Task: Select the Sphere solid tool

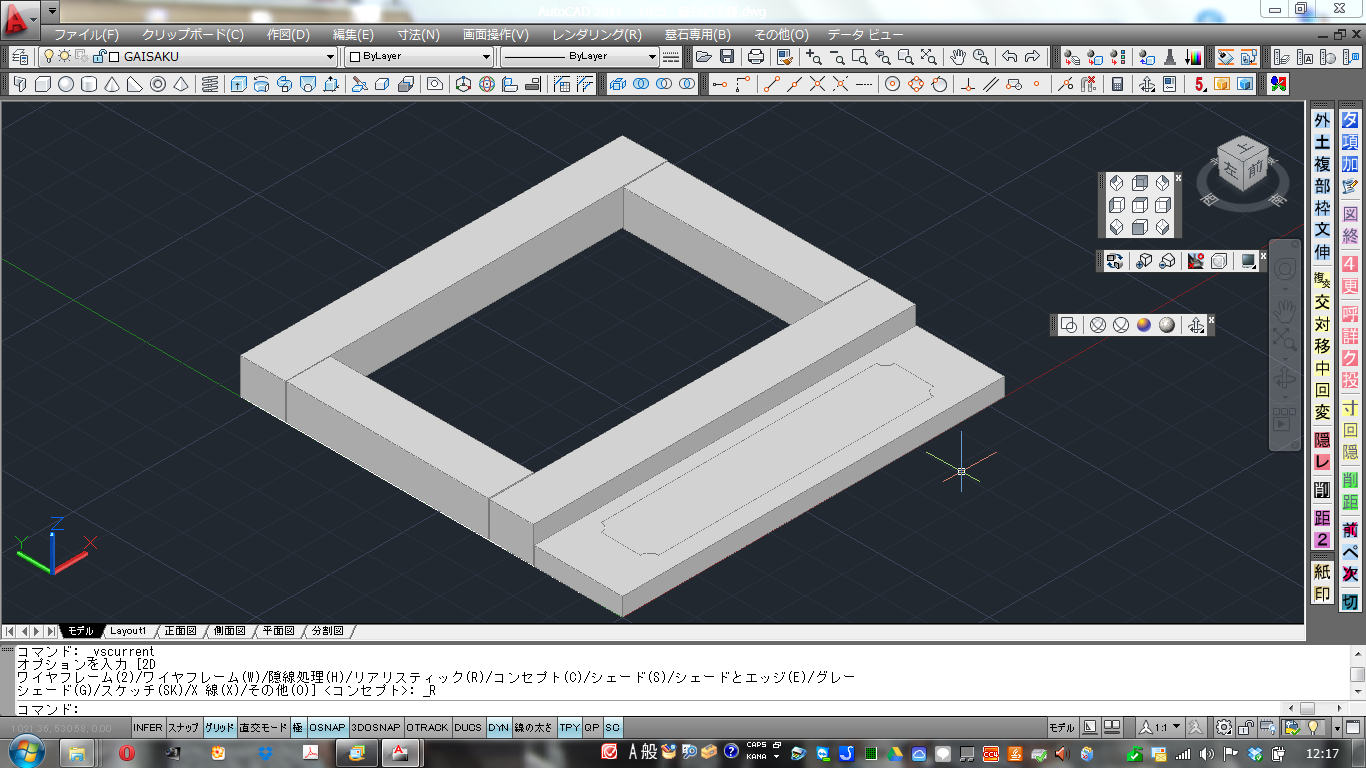Action: click(66, 84)
